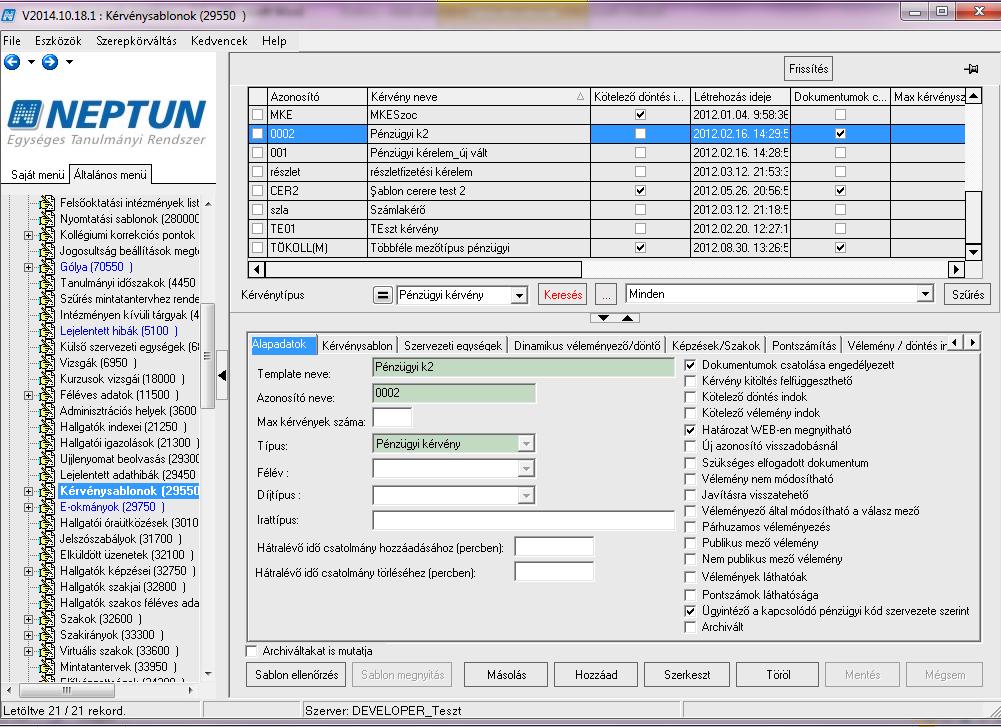Click the tree icon of Féléves adatok
The height and width of the screenshot is (727, 1001).
pos(47,394)
